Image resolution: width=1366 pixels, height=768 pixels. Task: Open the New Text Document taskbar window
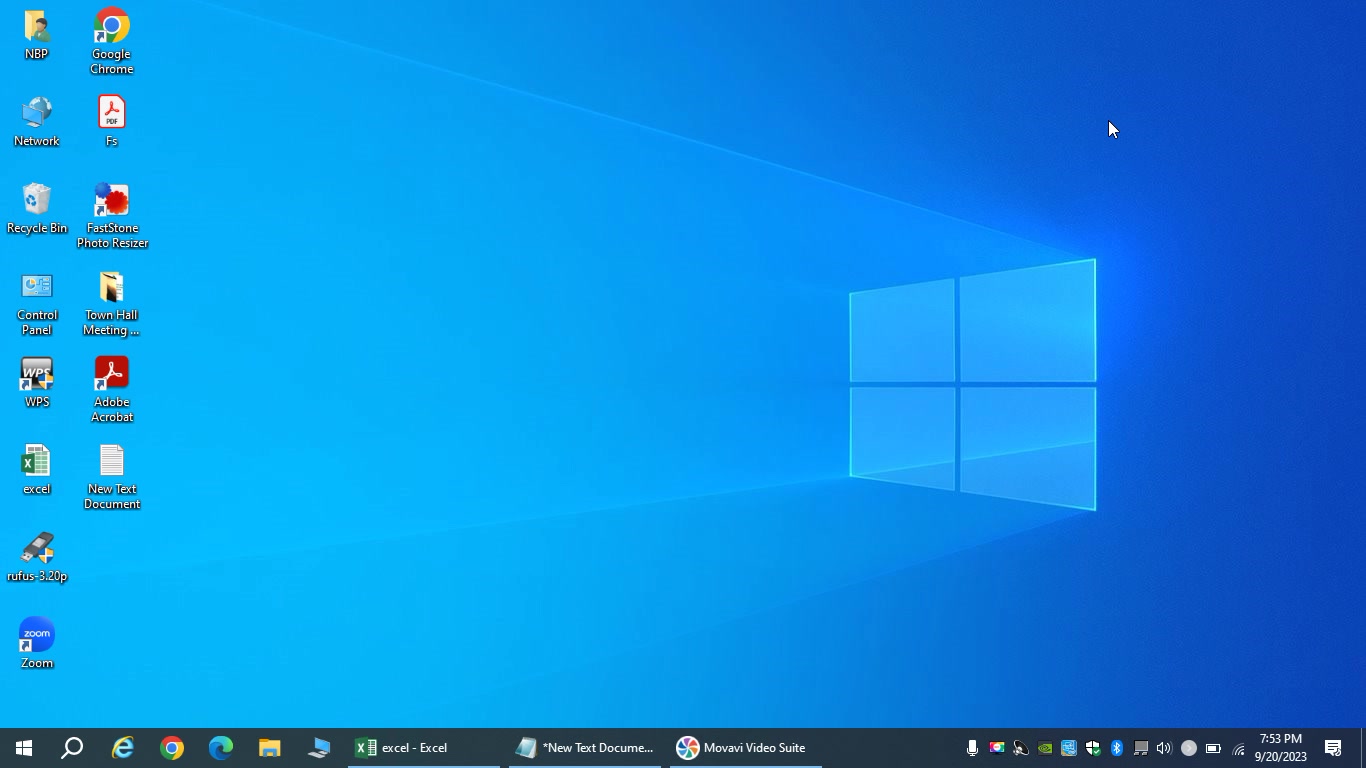pos(585,748)
